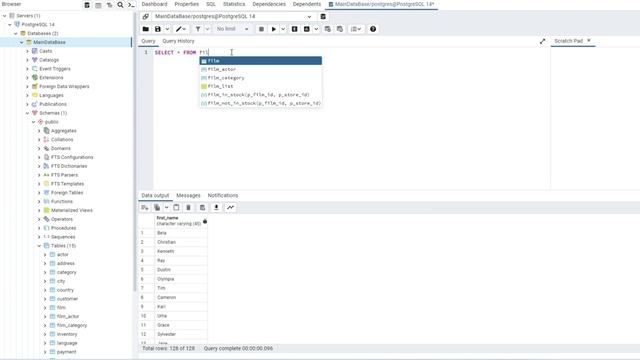Screen dimensions: 640x360
Task: Click the Filter funnel icon
Action: pyautogui.click(x=198, y=29)
